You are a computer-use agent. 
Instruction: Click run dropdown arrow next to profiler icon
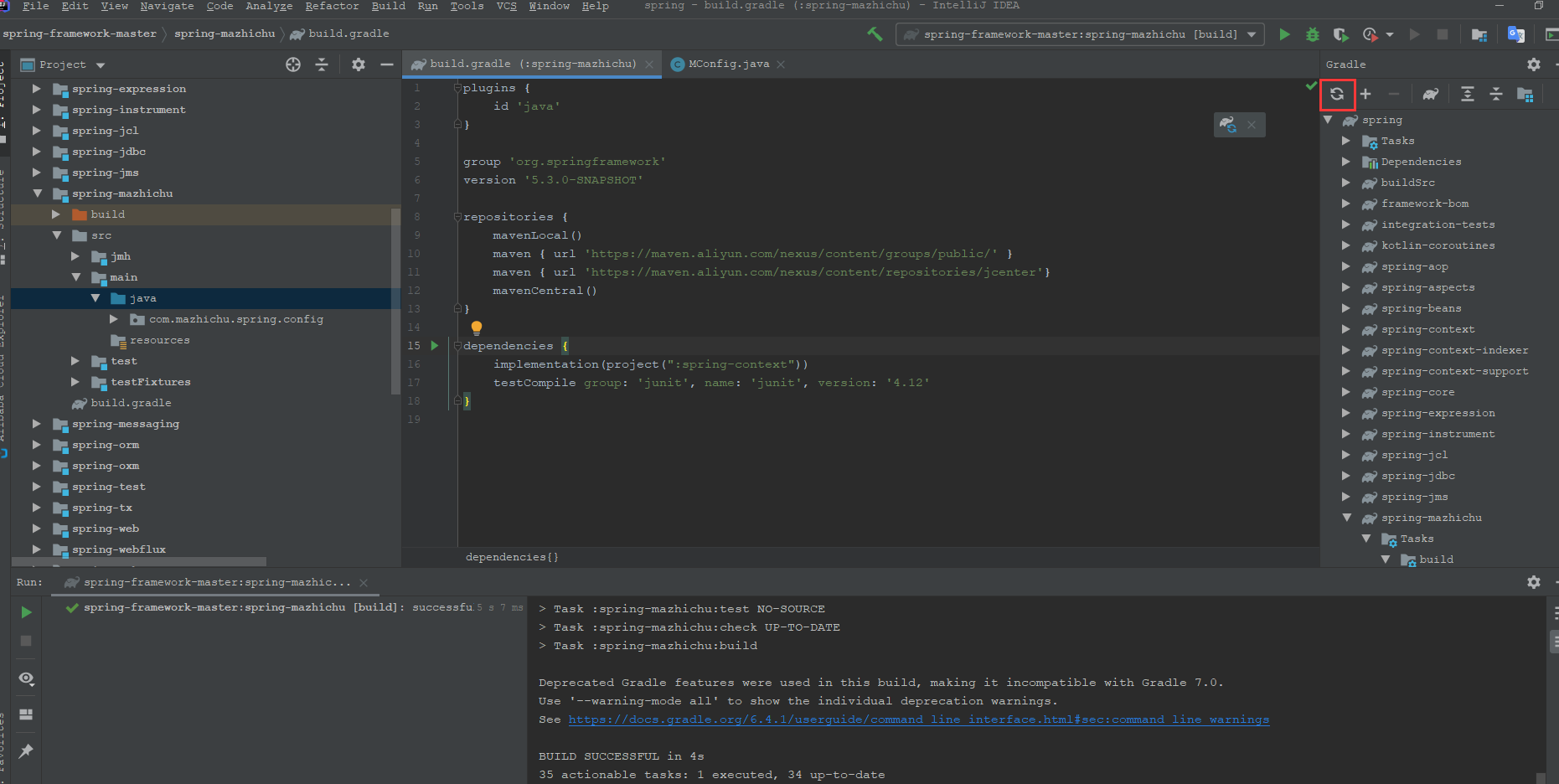coord(1390,34)
